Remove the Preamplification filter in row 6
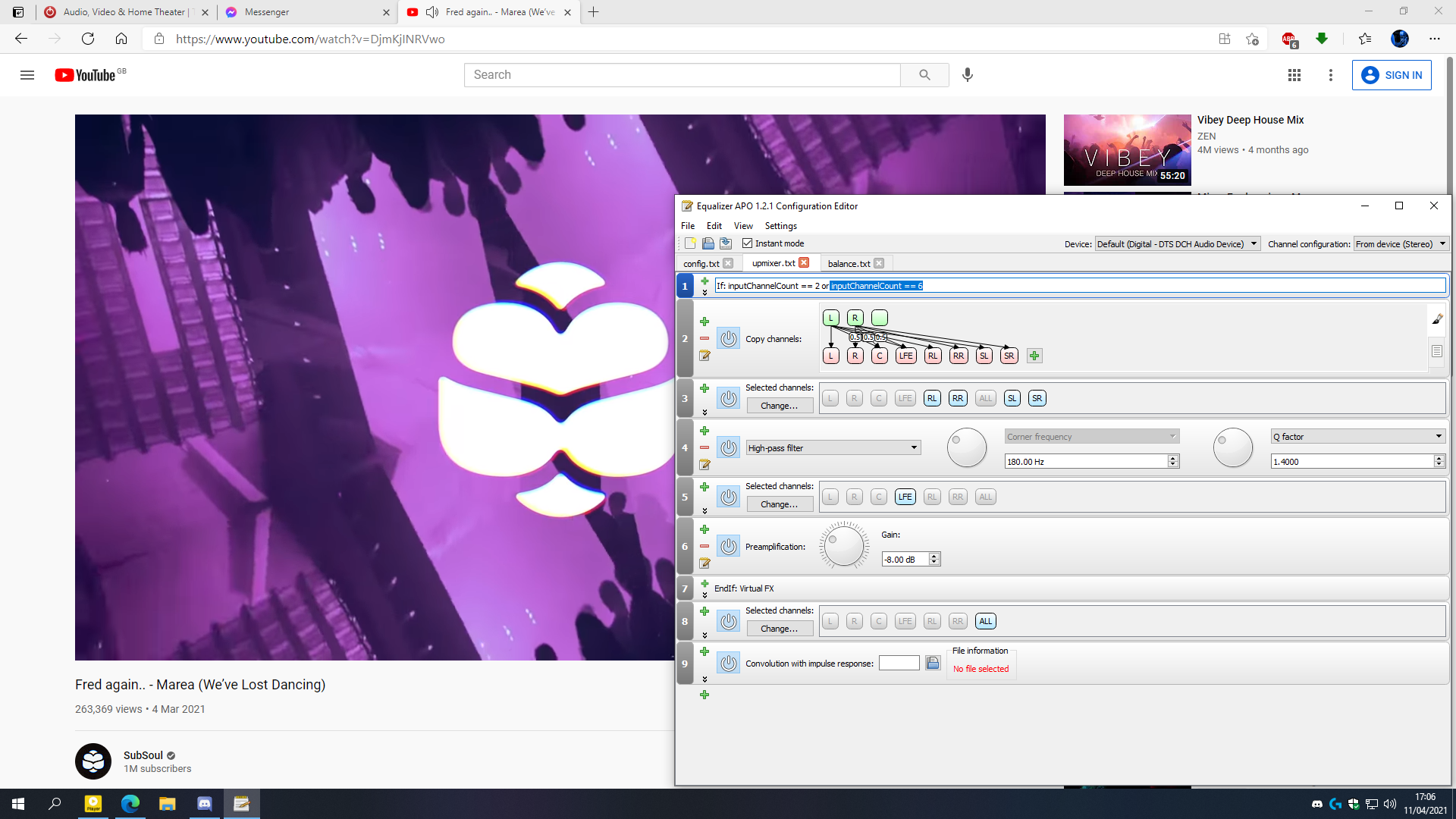 coord(704,546)
